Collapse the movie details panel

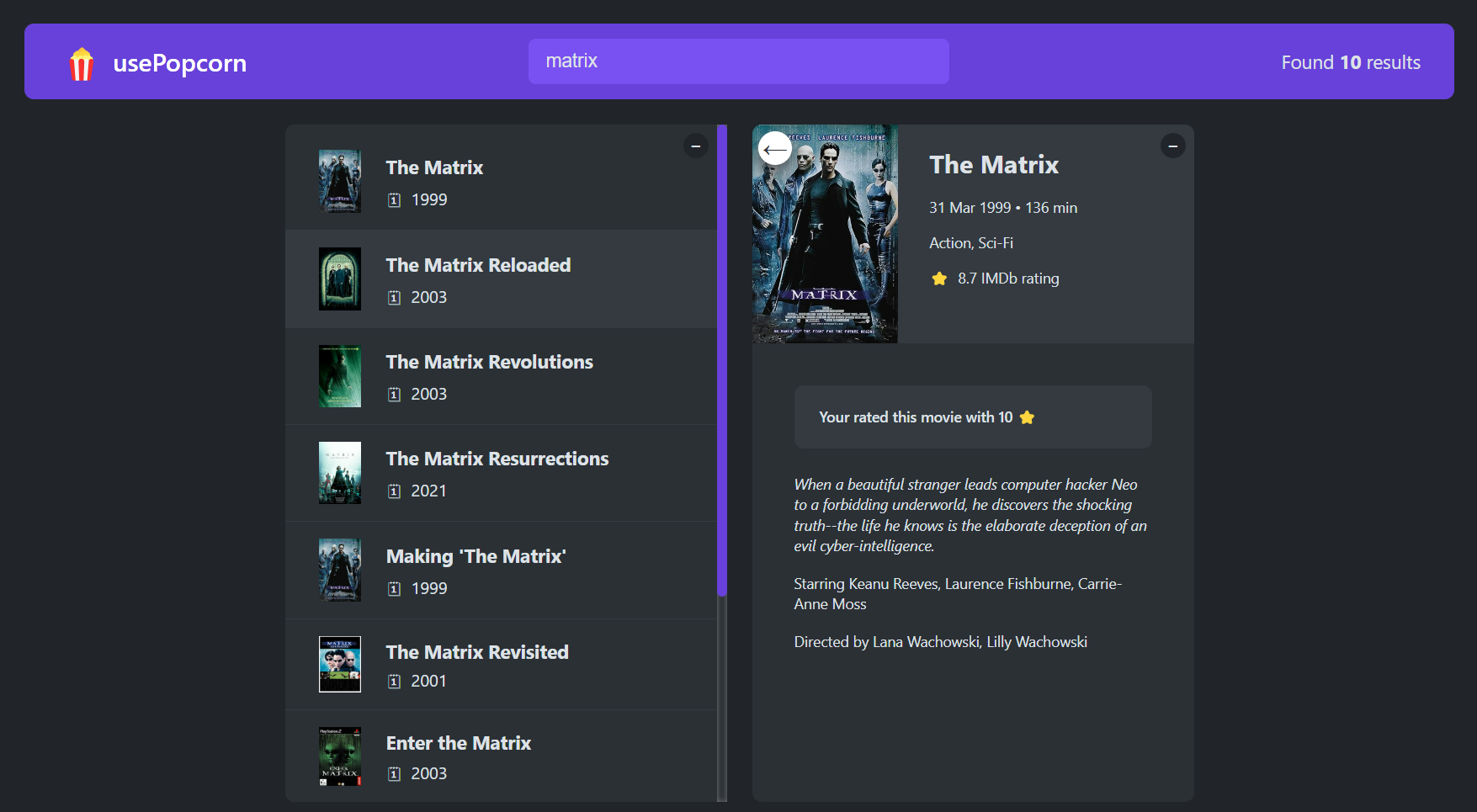coord(1172,146)
